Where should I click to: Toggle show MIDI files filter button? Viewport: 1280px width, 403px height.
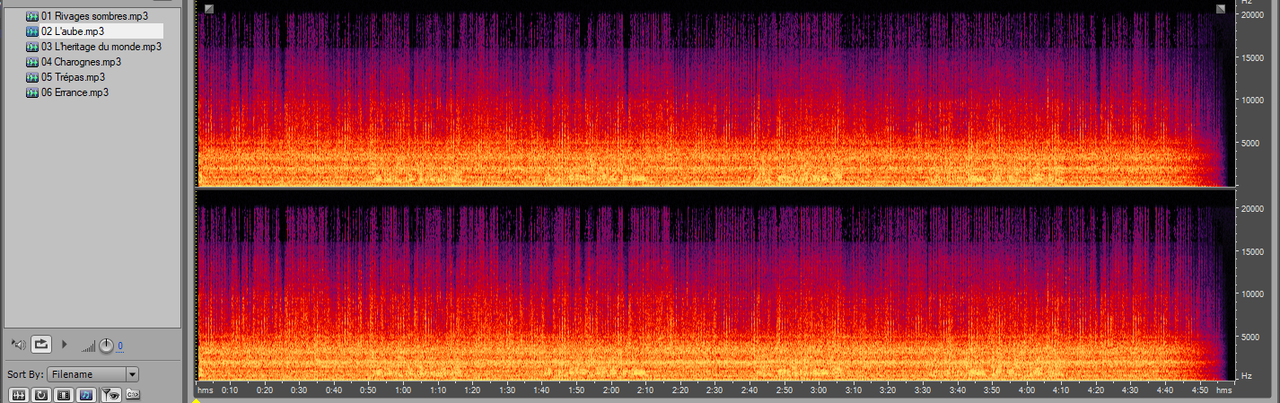tap(86, 395)
